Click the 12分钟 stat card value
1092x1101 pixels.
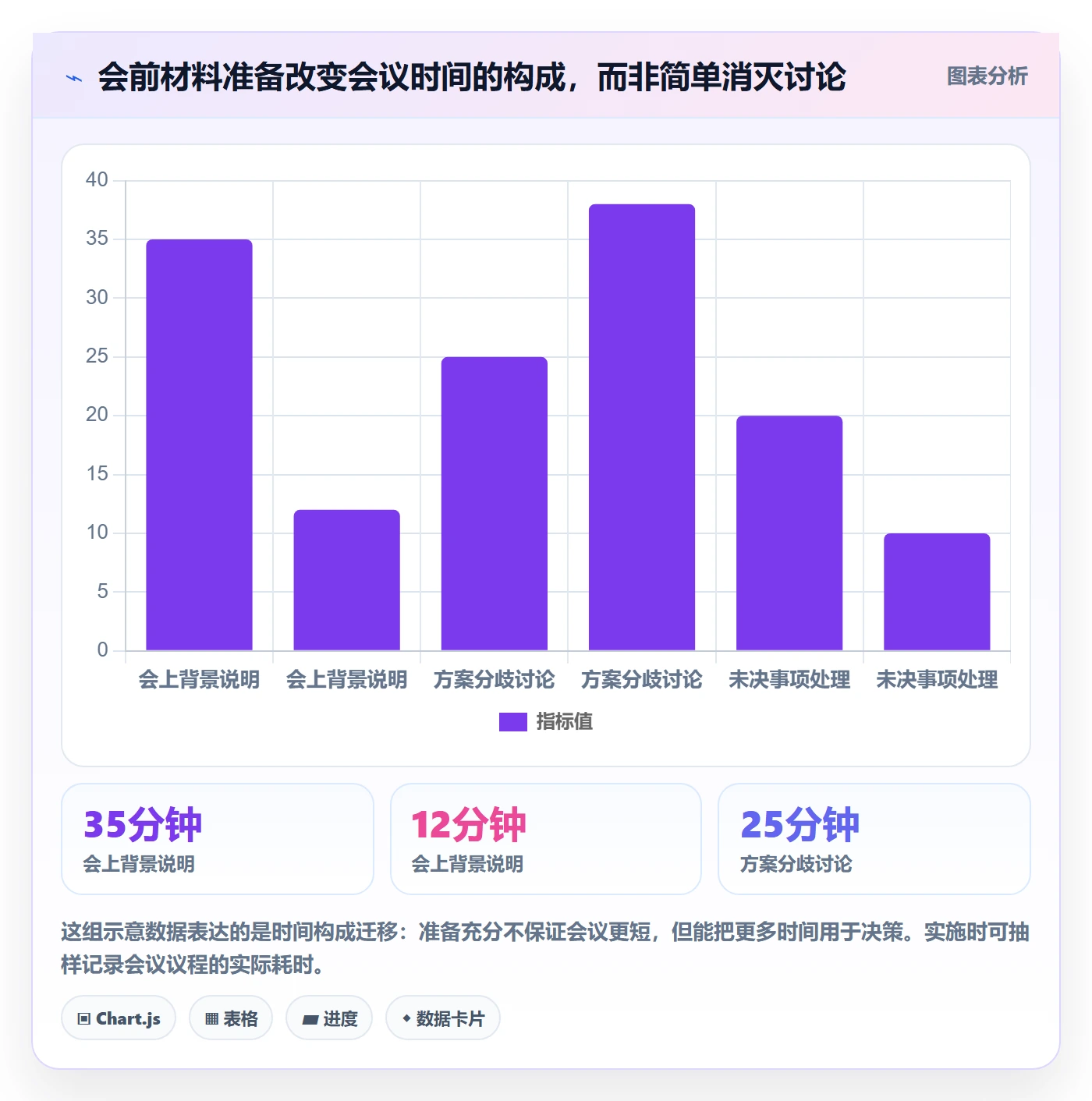pyautogui.click(x=469, y=824)
